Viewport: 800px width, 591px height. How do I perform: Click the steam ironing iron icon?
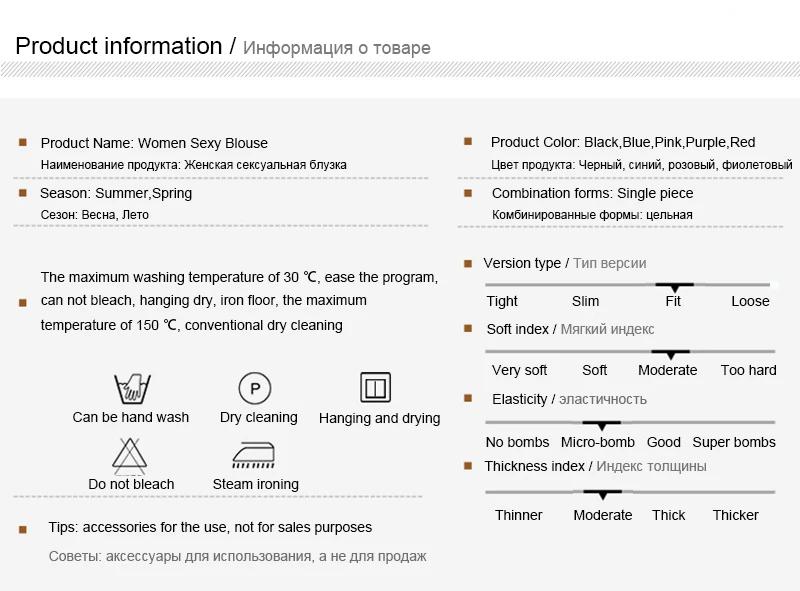click(254, 455)
